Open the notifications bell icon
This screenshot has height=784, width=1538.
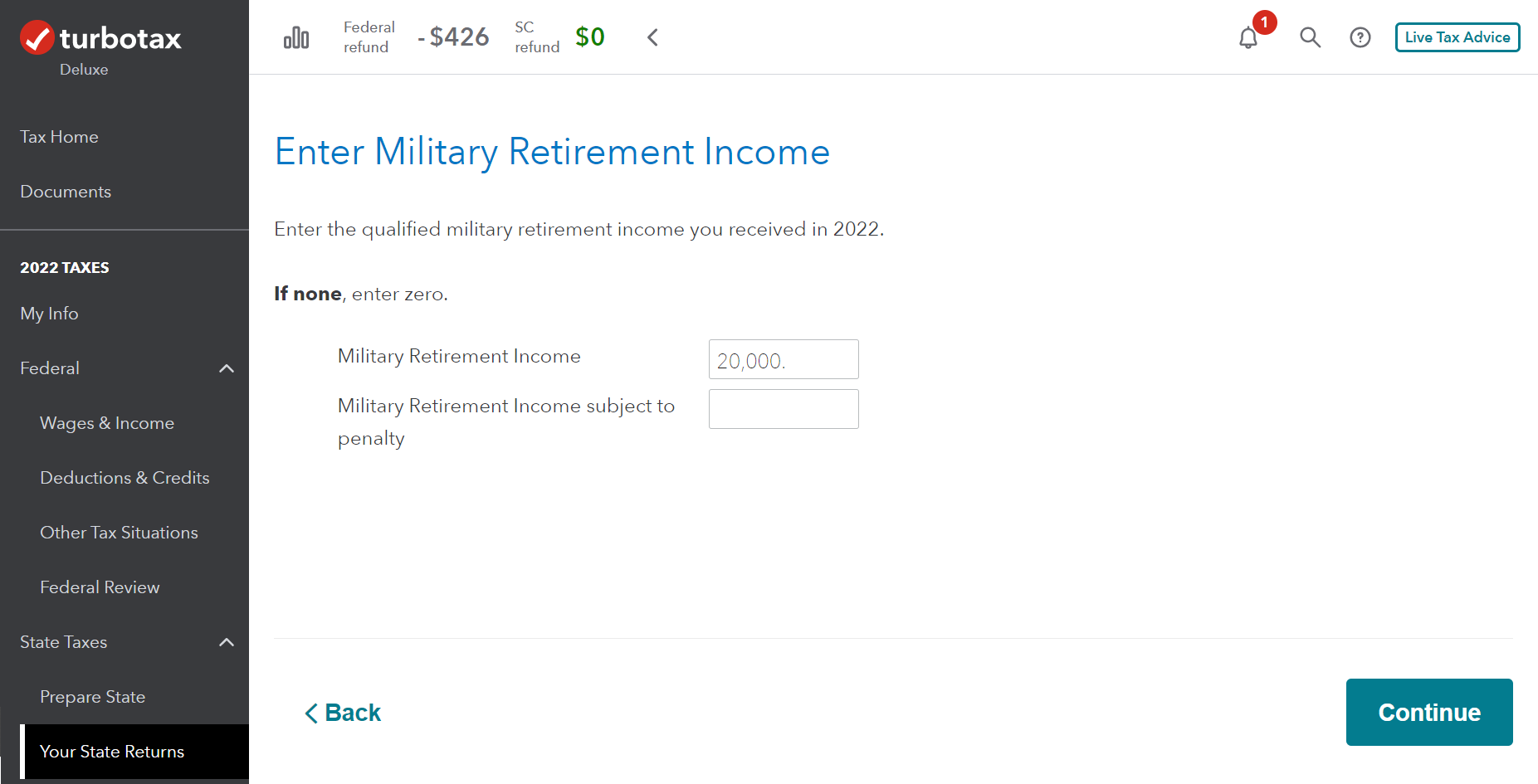click(1248, 37)
